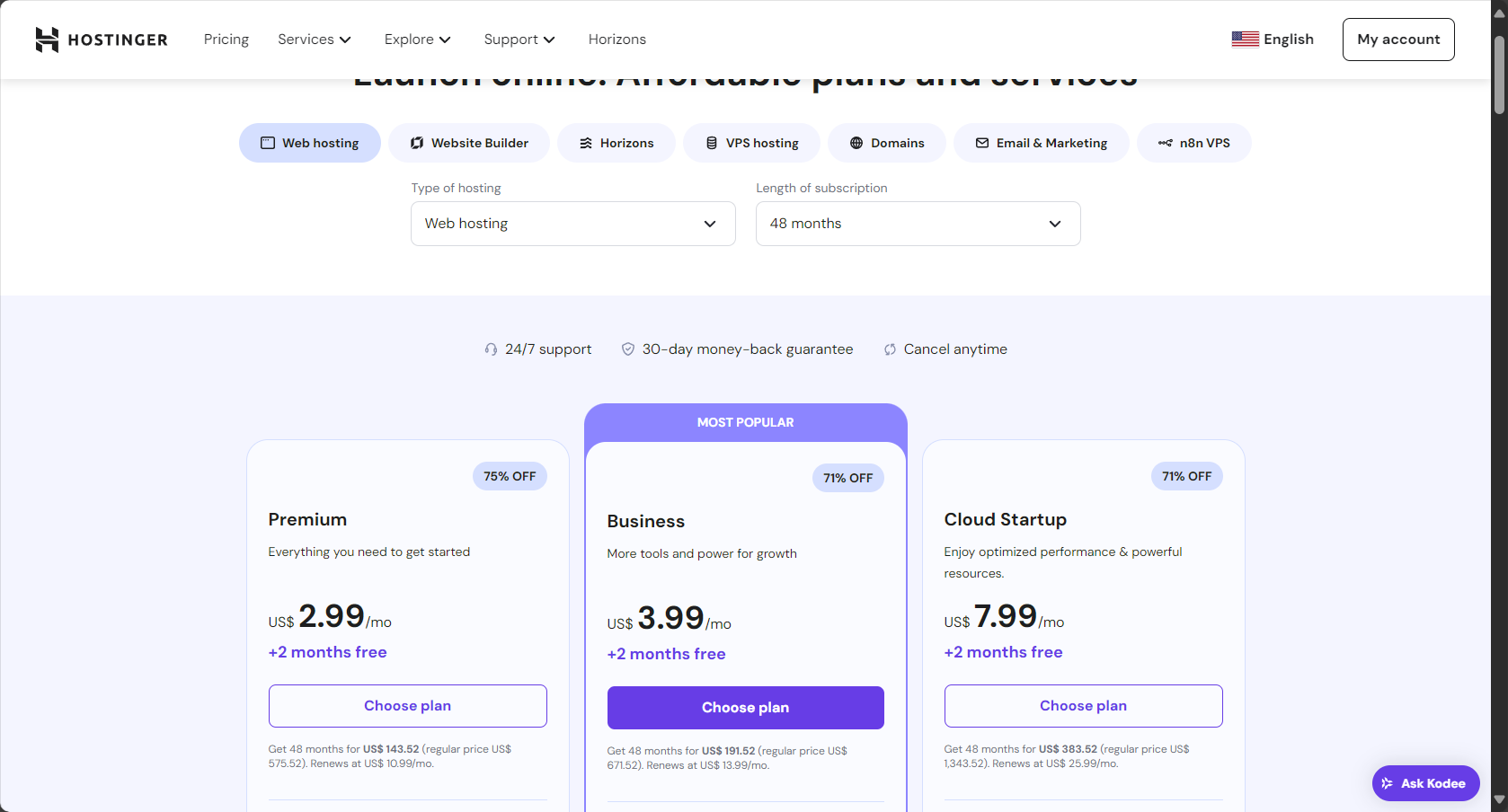
Task: Click the Business plan title
Action: point(646,522)
